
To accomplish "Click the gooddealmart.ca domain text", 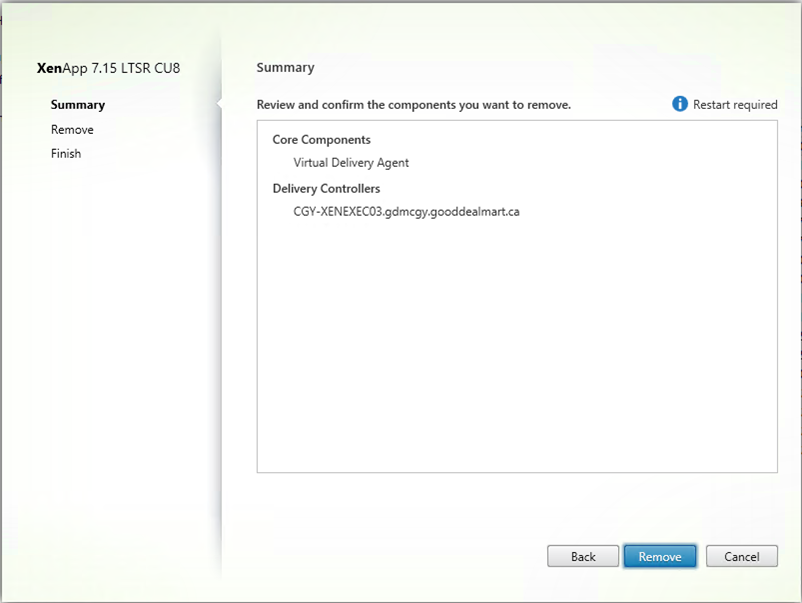I will pyautogui.click(x=475, y=212).
